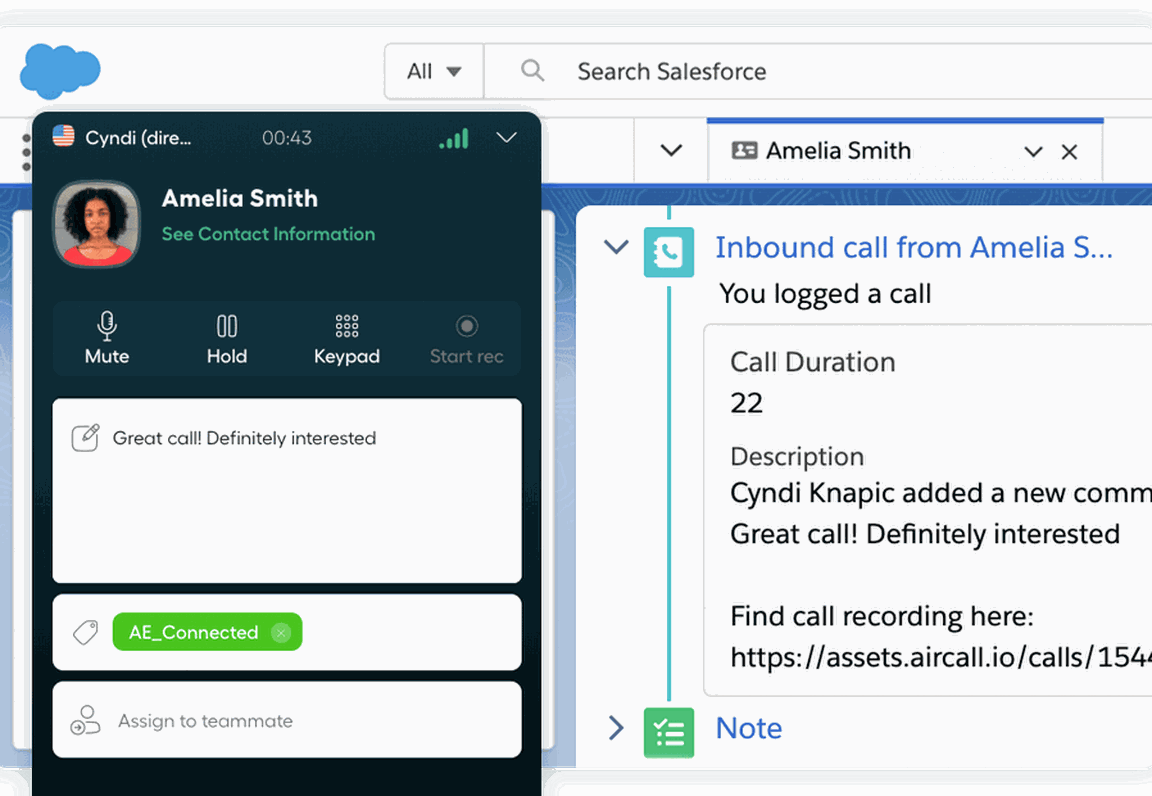Expand the Note activity entry
The width and height of the screenshot is (1152, 796).
pos(616,728)
